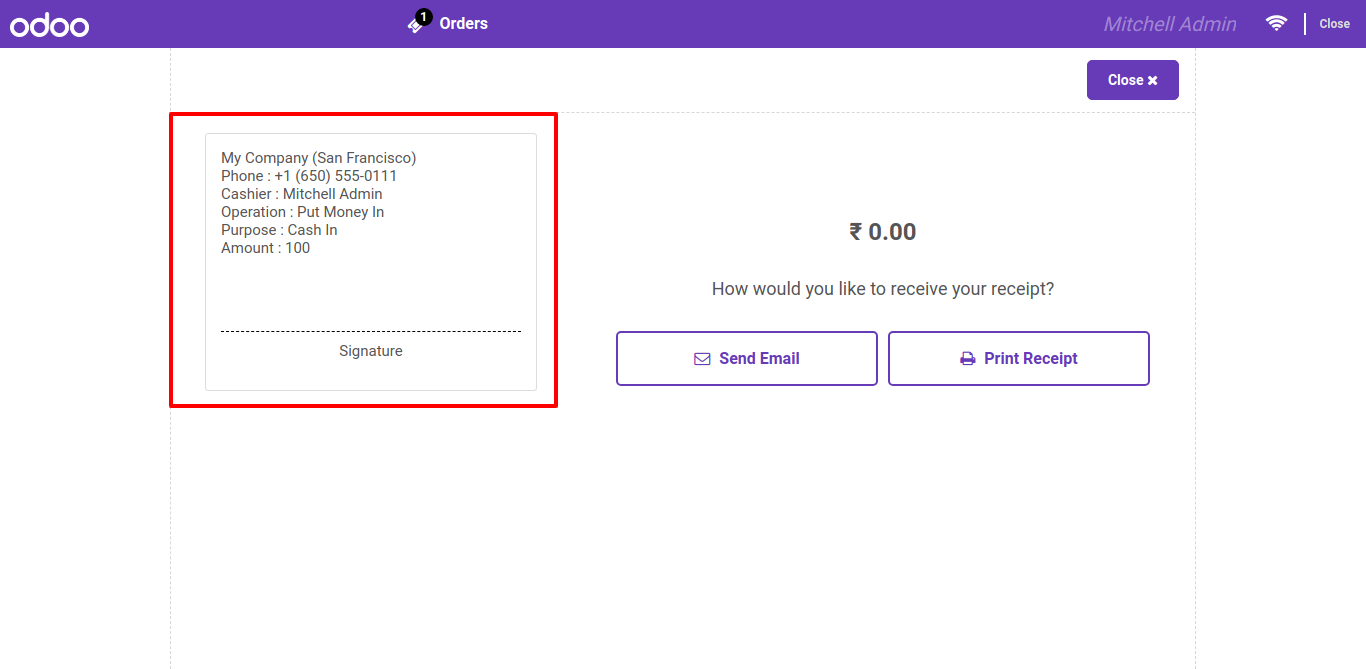Viewport: 1366px width, 669px height.
Task: Print the receipt
Action: [1019, 358]
